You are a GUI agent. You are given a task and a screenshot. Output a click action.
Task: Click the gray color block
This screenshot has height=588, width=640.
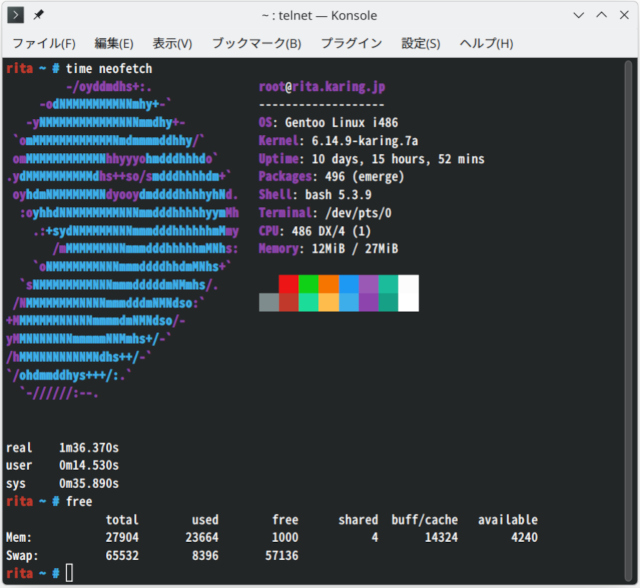click(269, 302)
